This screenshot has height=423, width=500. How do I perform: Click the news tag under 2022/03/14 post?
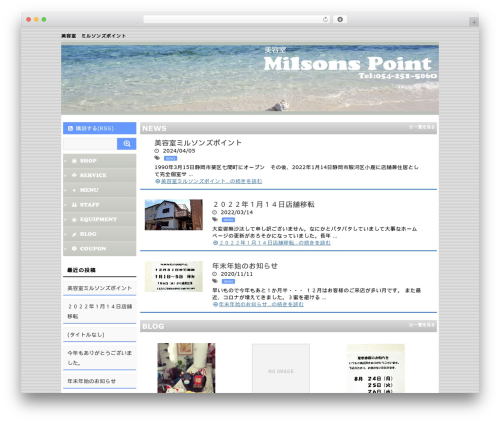(x=228, y=220)
